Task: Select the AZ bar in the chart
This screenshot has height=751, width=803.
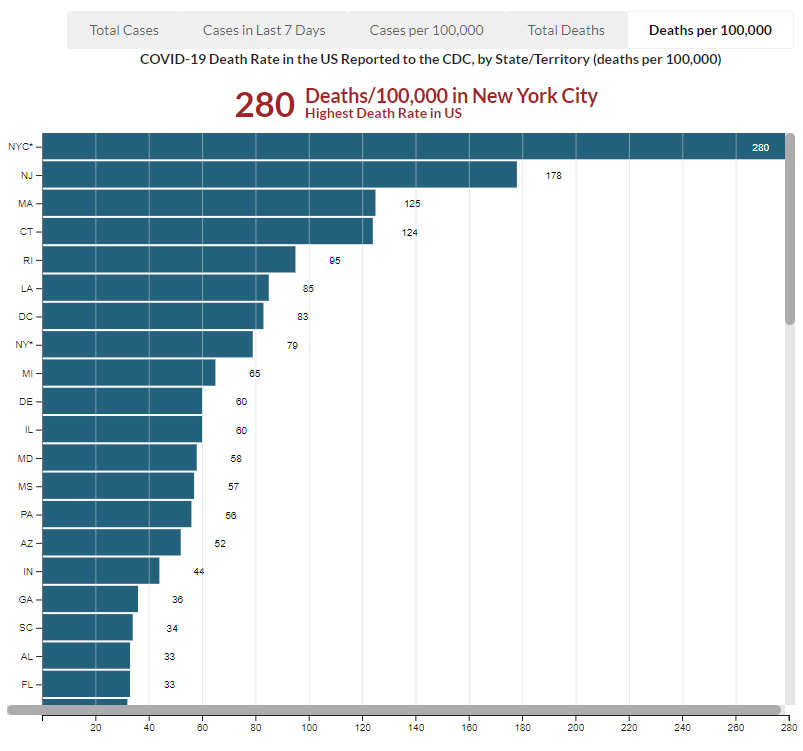Action: tap(112, 543)
